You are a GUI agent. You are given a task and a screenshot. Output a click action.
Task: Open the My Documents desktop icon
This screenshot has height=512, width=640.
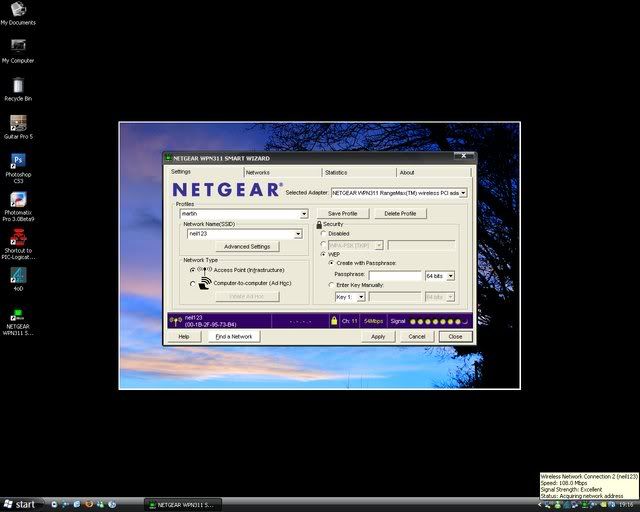18,10
